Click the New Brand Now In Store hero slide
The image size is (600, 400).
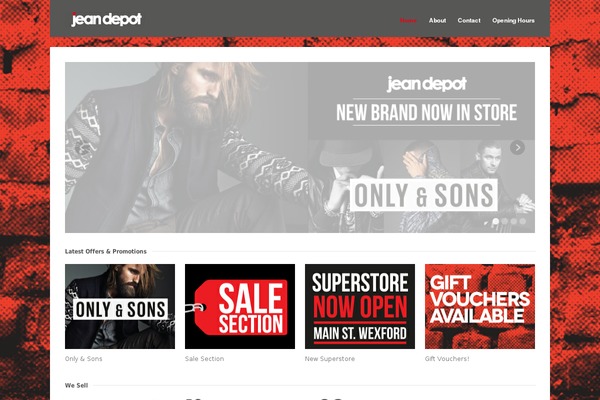[300, 147]
